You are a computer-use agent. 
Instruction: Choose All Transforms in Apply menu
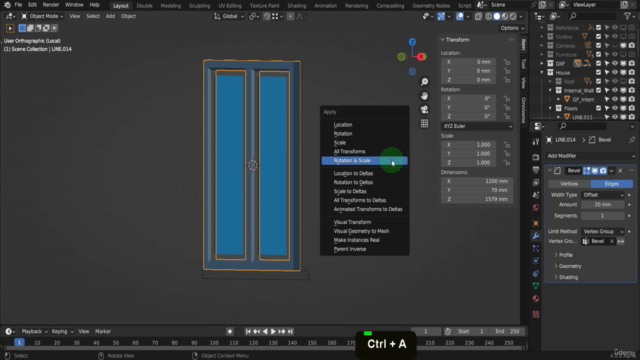click(364, 151)
